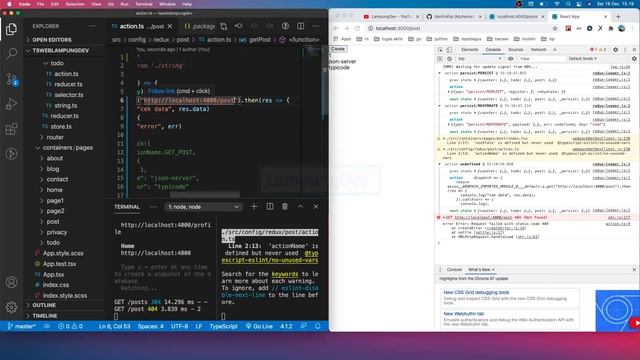Open the Selection menu in menu bar
The height and width of the screenshot is (360, 640).
[x=75, y=4]
